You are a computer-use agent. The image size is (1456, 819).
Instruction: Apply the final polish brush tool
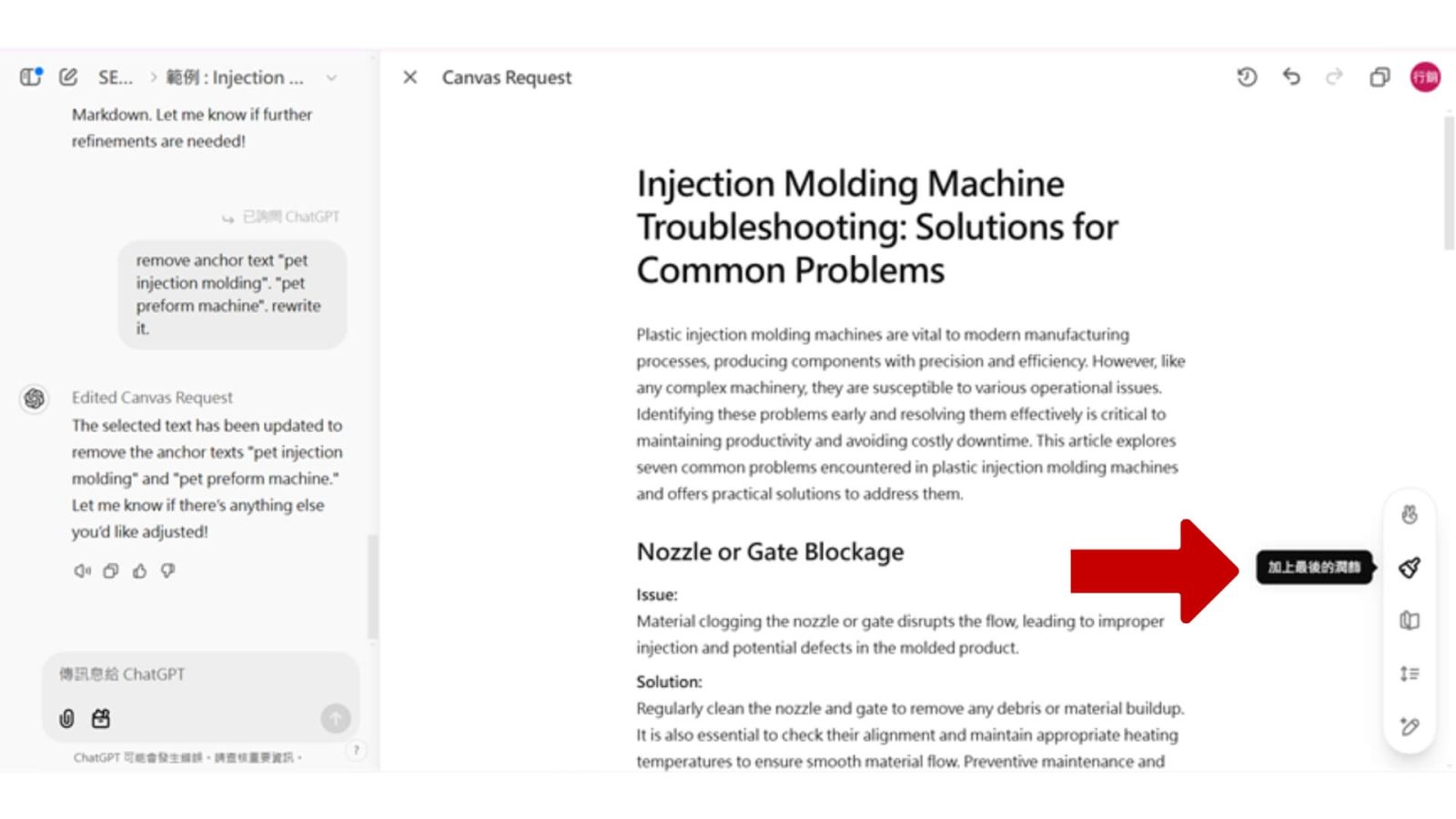[1410, 568]
